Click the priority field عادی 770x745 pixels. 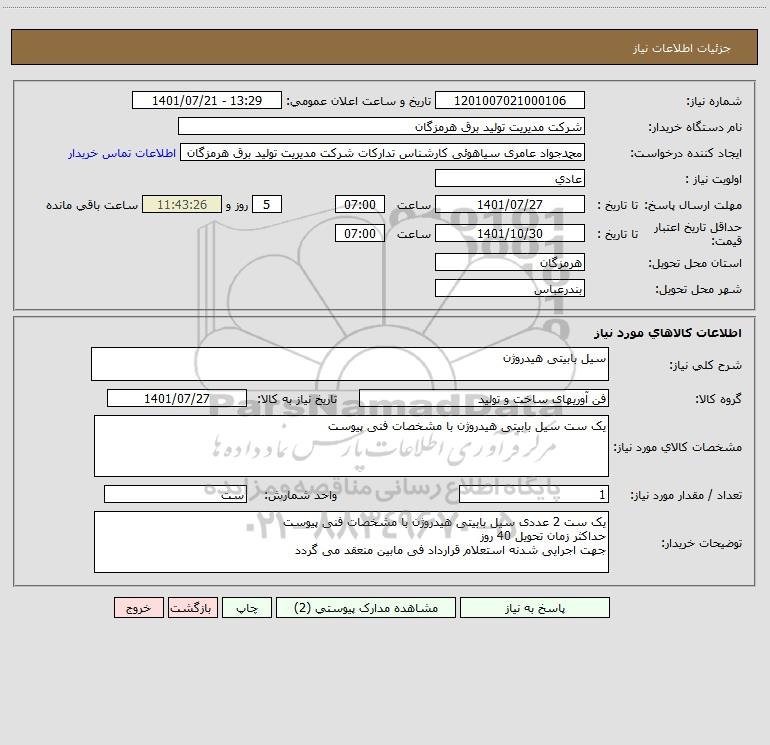click(x=510, y=178)
